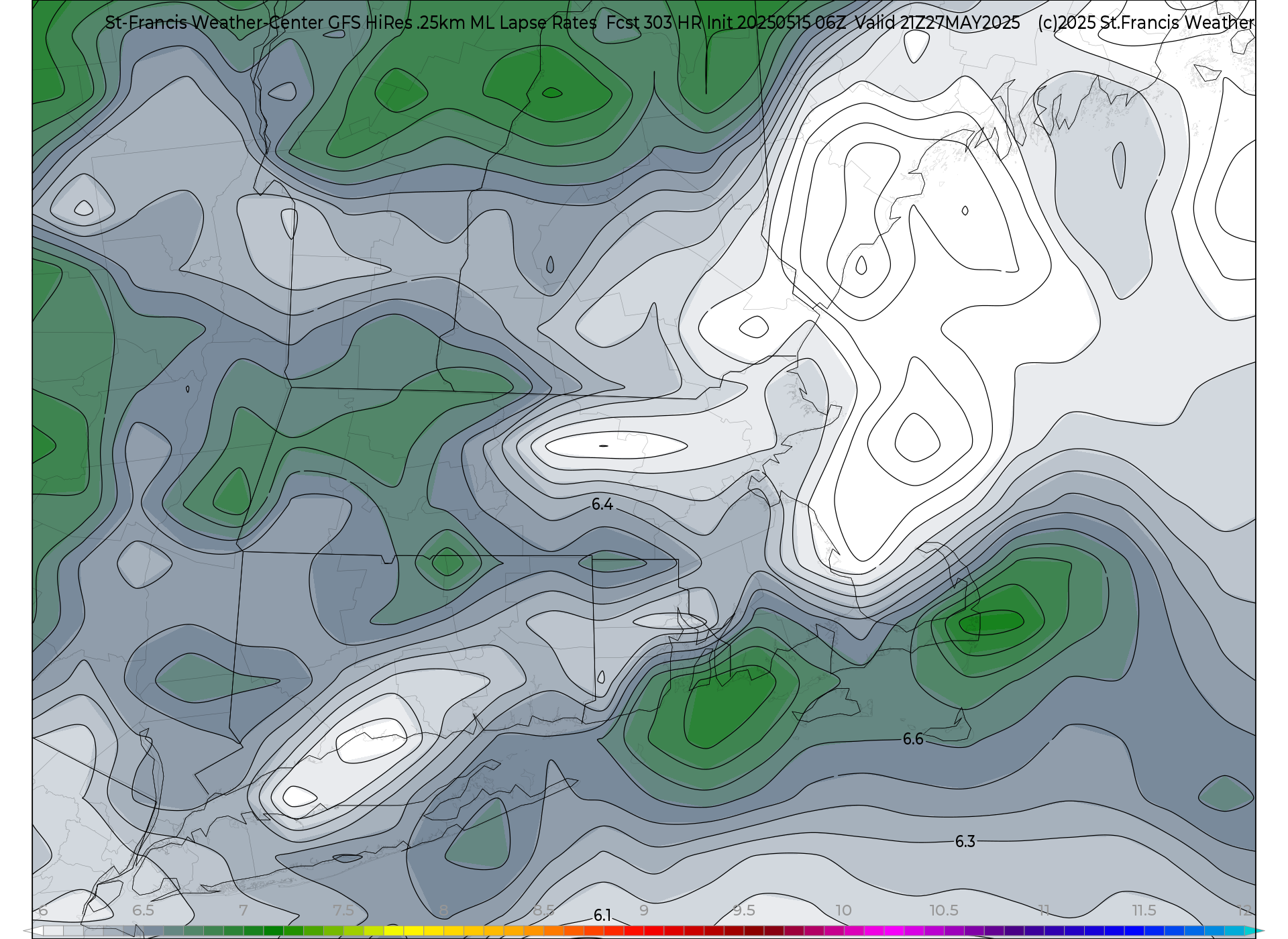Viewport: 1288px width, 939px height.
Task: Click the 9.5 colorbar scale label
Action: coord(743,911)
